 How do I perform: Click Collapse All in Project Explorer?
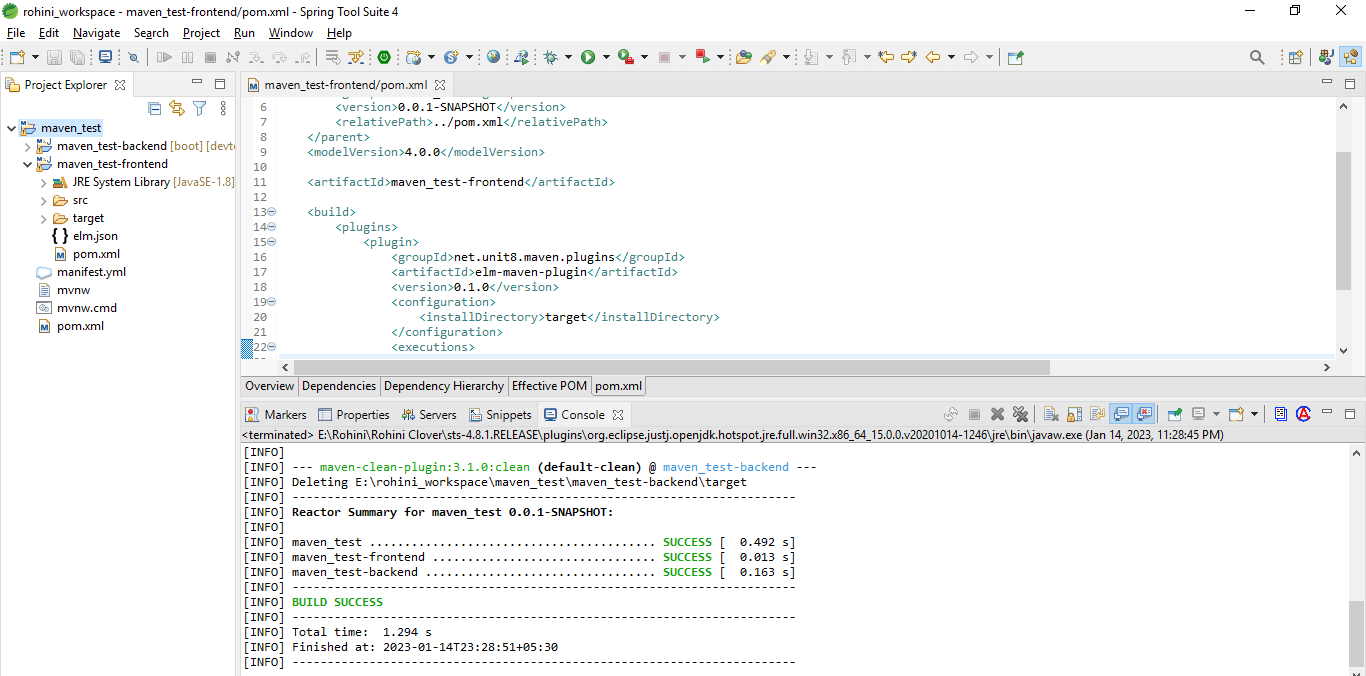pos(155,108)
